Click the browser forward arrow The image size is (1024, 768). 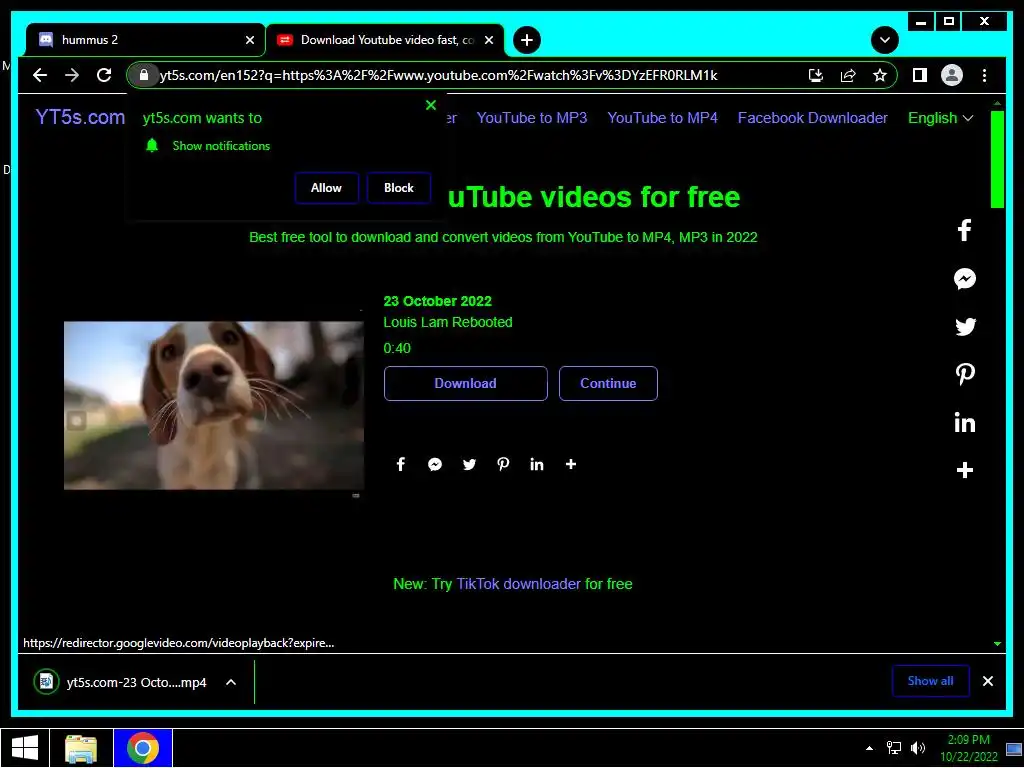72,75
